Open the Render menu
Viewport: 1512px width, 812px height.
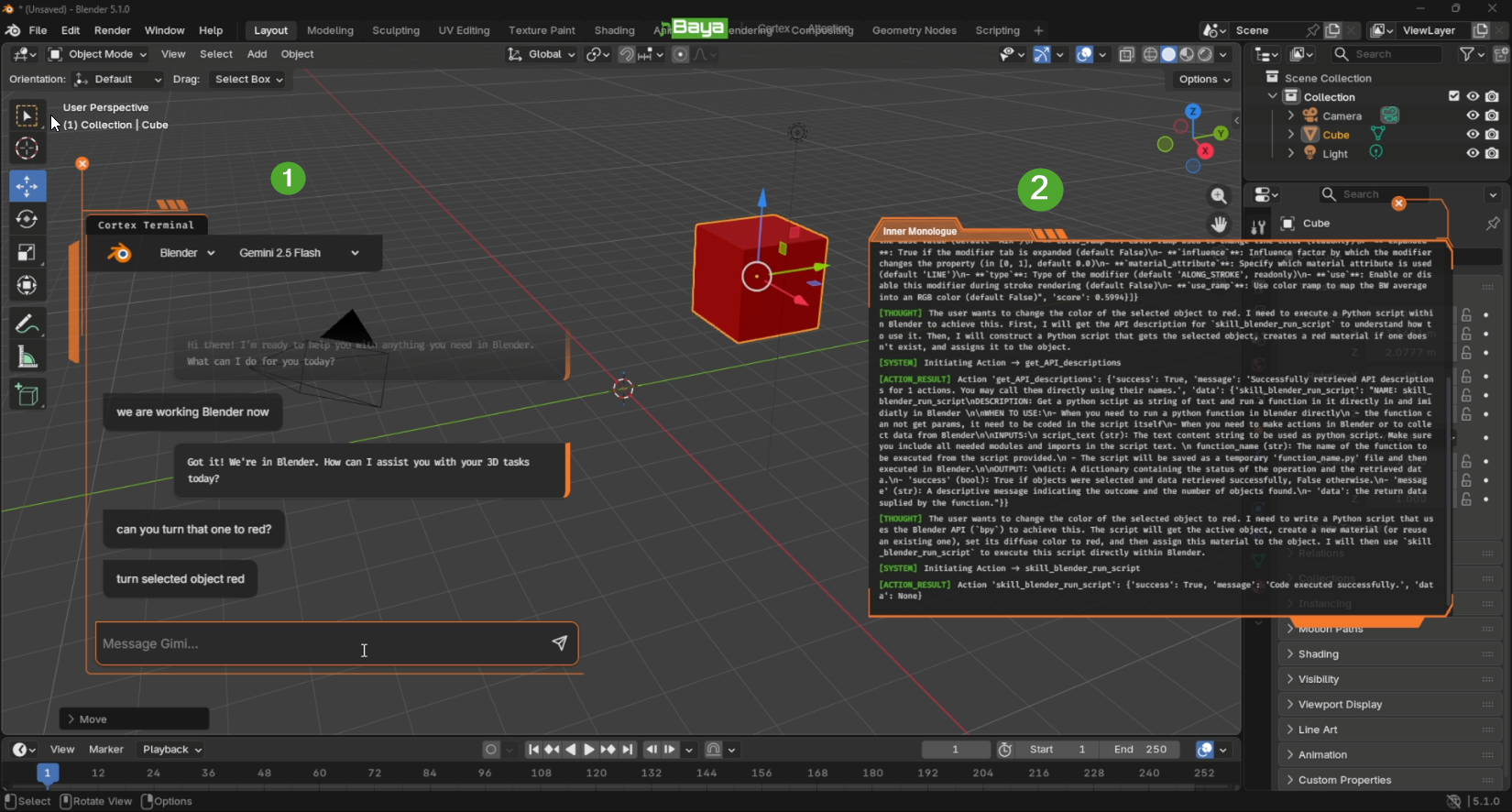(113, 30)
